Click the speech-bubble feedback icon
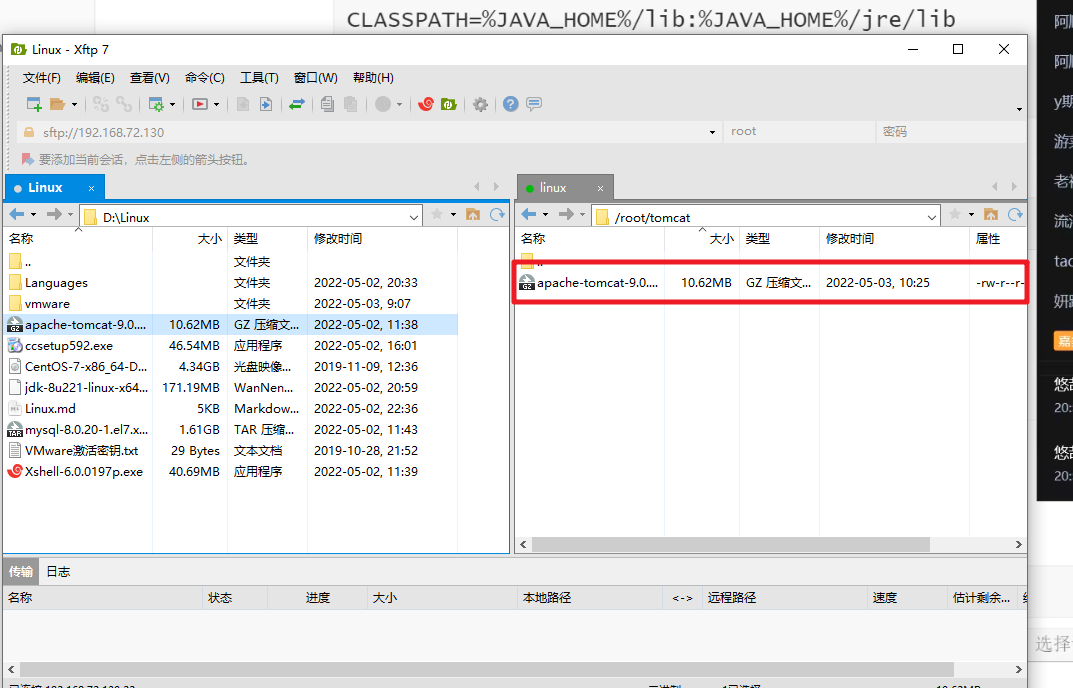This screenshot has height=688, width=1073. [x=534, y=104]
